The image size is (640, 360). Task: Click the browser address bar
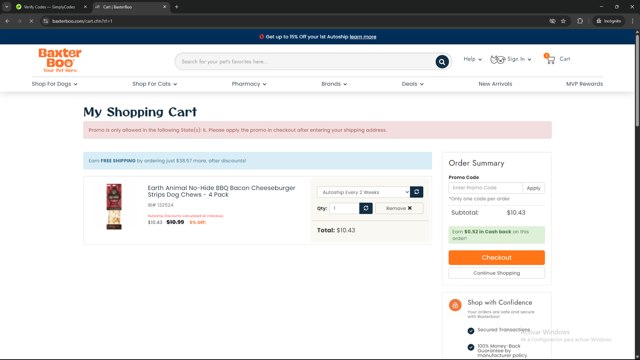[x=294, y=21]
